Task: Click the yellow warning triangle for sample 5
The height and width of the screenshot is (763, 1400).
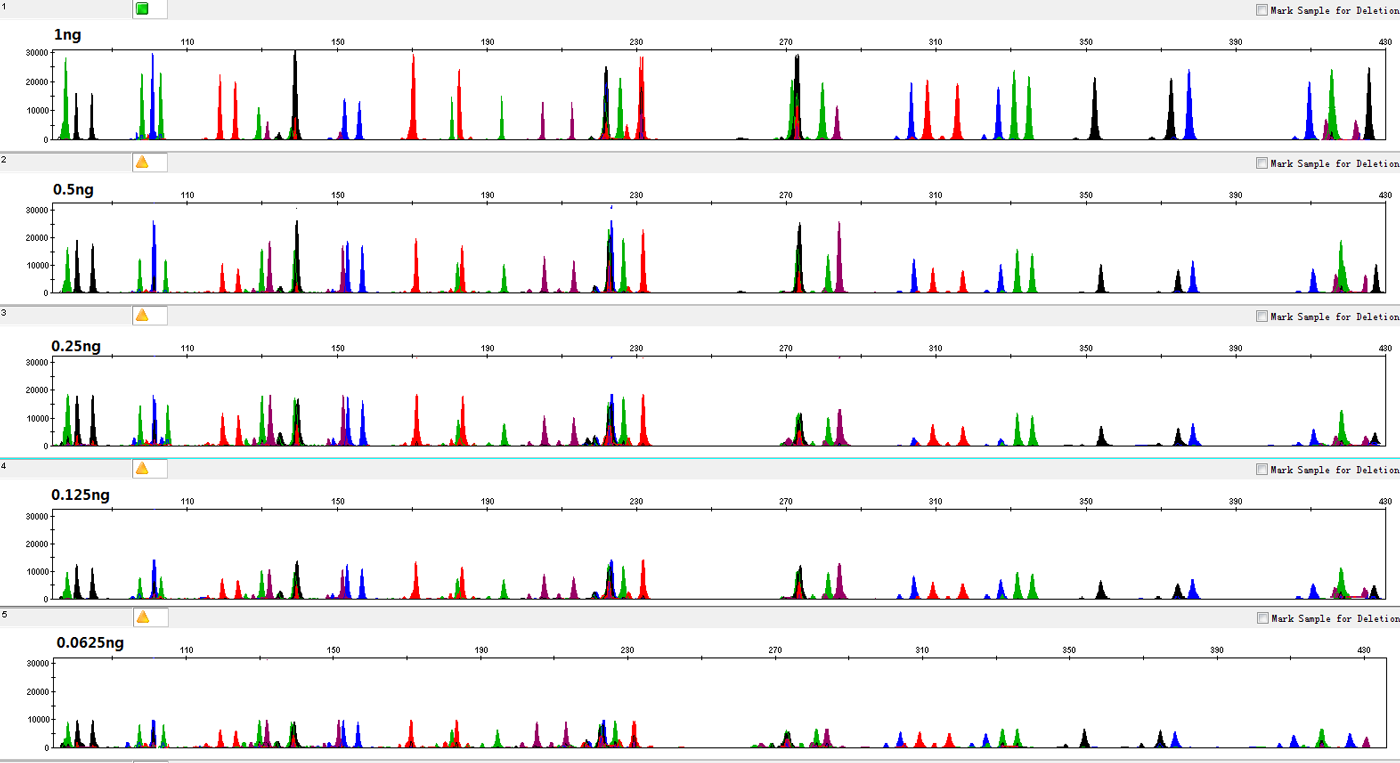Action: pyautogui.click(x=142, y=617)
